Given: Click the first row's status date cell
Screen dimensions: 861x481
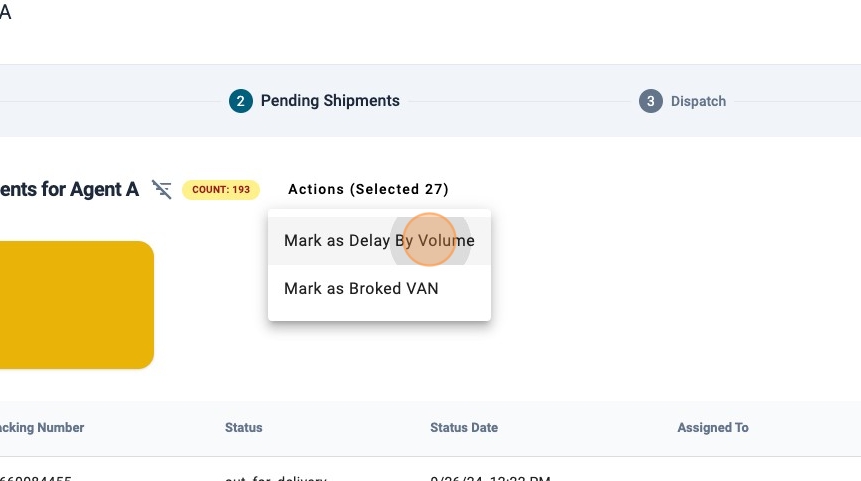Looking at the screenshot, I should point(490,477).
